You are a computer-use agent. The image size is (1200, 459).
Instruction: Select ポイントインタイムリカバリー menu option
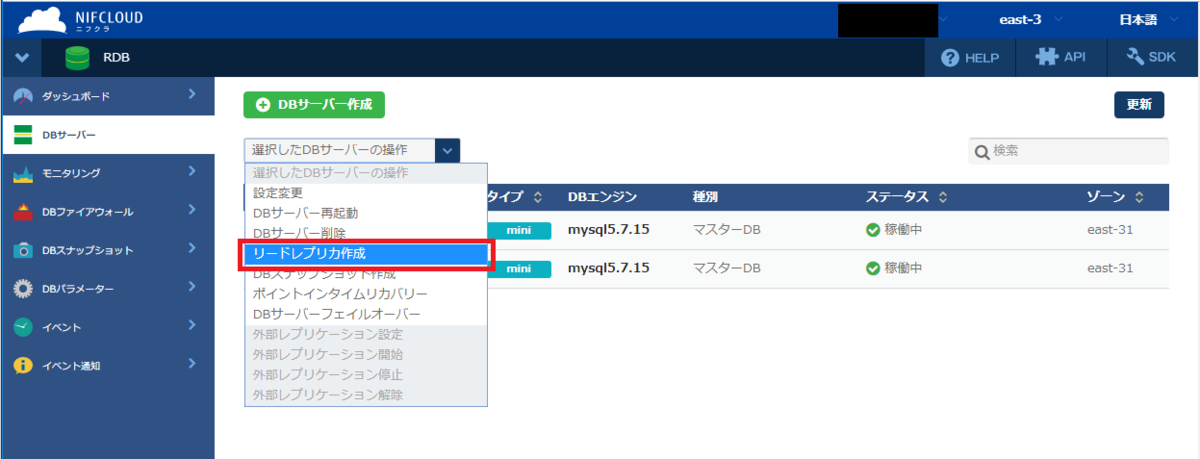coord(340,294)
